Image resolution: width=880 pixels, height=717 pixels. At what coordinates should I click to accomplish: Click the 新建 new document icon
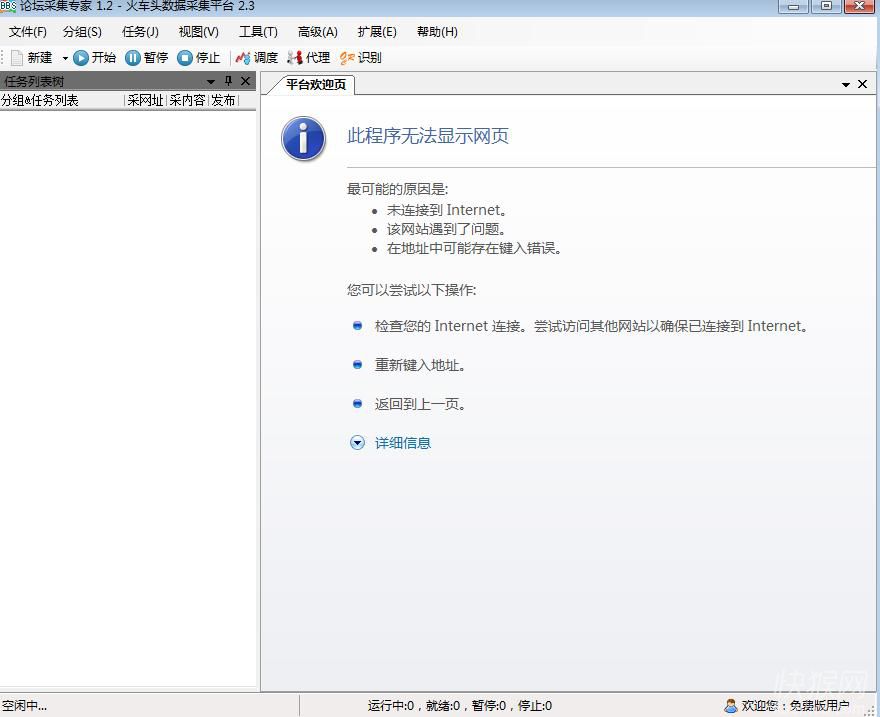point(17,58)
